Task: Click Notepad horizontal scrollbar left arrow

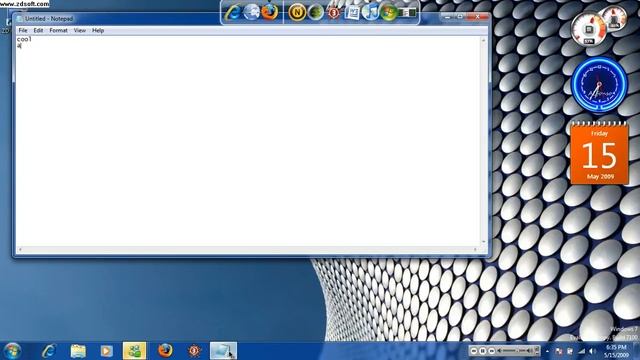Action: click(x=20, y=249)
